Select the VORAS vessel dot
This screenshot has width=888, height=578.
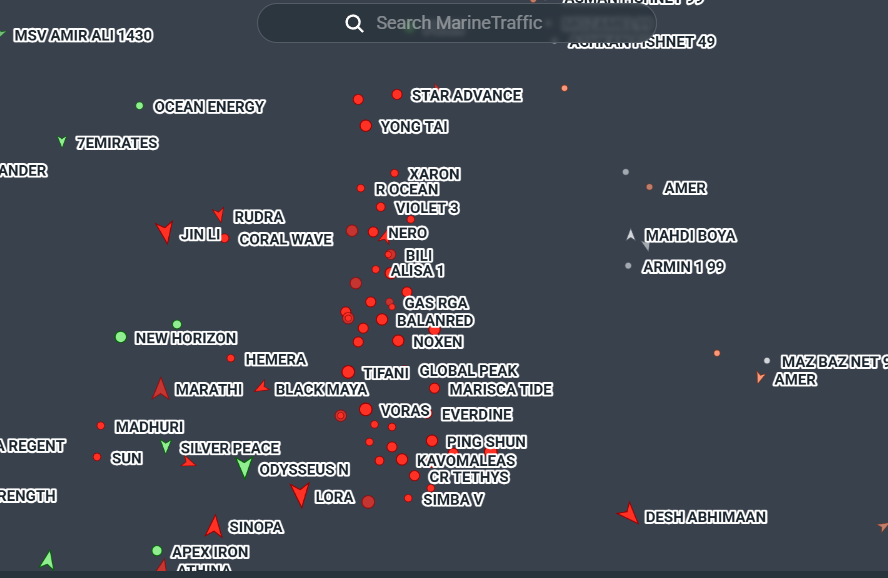click(366, 409)
